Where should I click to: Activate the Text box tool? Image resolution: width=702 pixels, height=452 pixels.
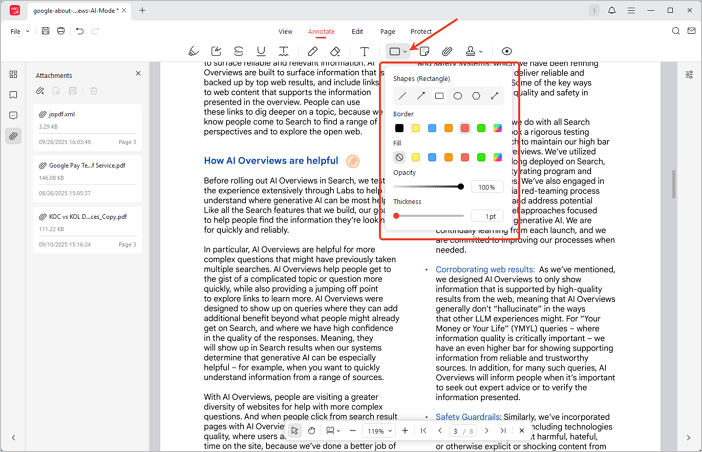(x=364, y=51)
